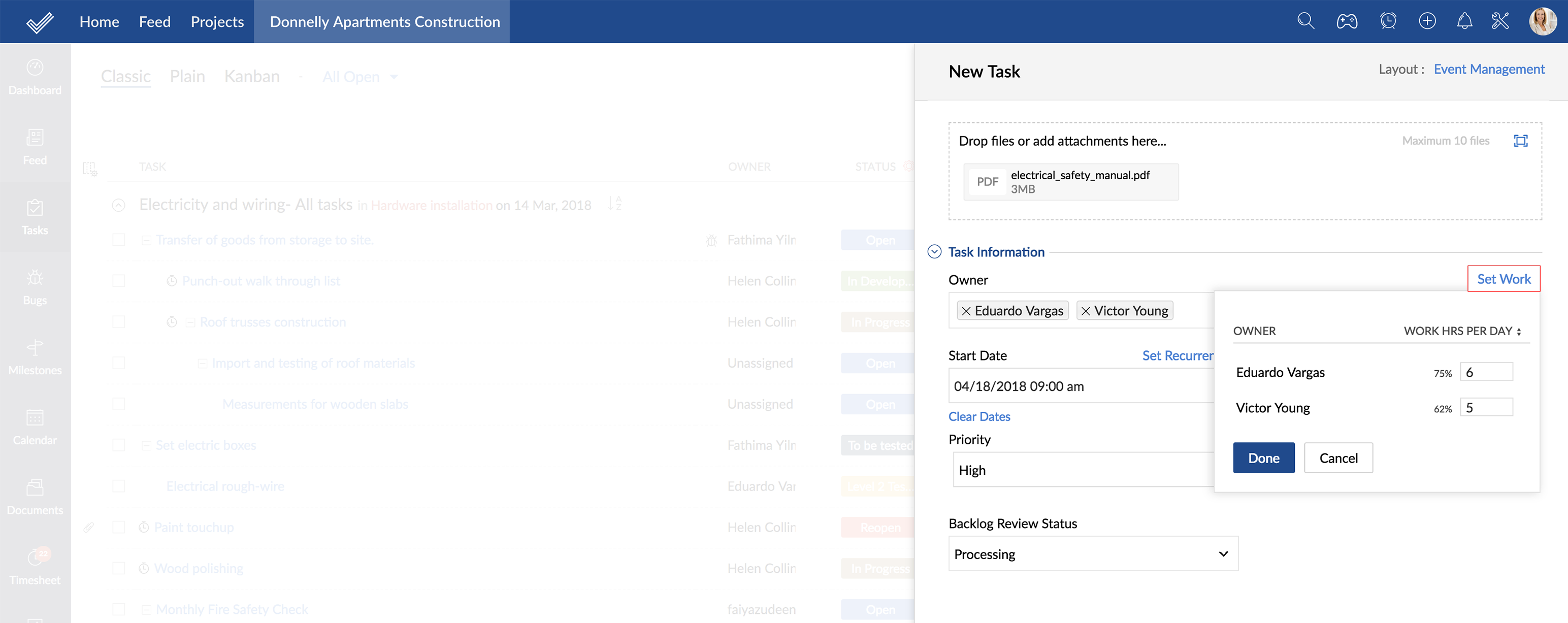The height and width of the screenshot is (623, 1568).
Task: Click the Set Work link
Action: click(x=1504, y=279)
